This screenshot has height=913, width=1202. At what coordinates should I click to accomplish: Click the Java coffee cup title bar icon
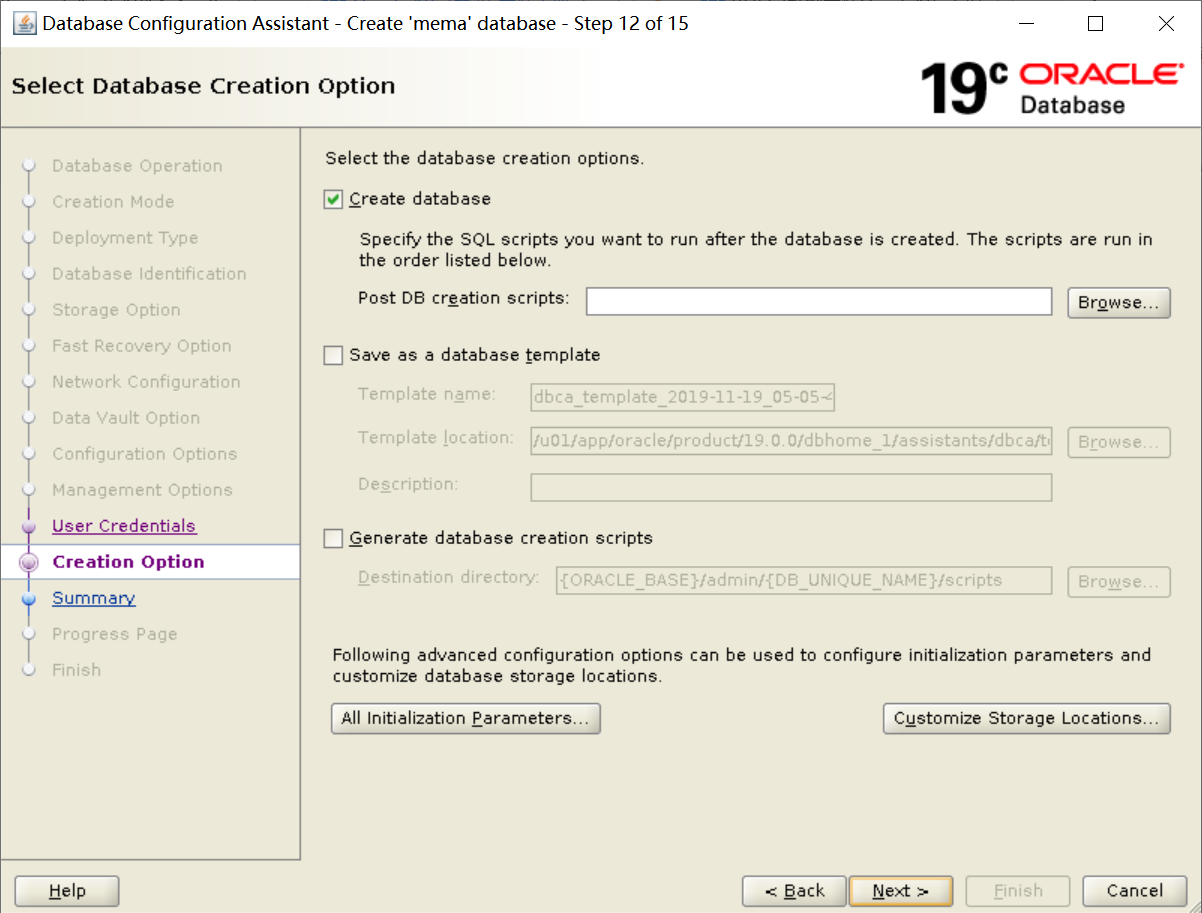[x=24, y=22]
